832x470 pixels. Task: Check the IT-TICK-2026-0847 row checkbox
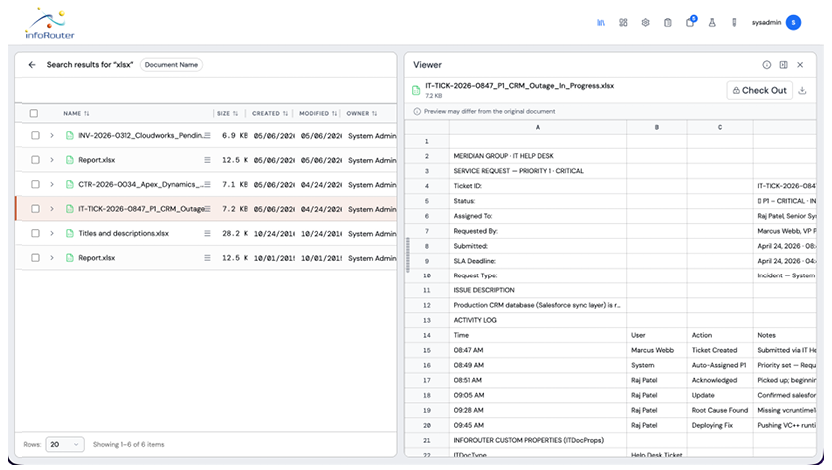(35, 208)
